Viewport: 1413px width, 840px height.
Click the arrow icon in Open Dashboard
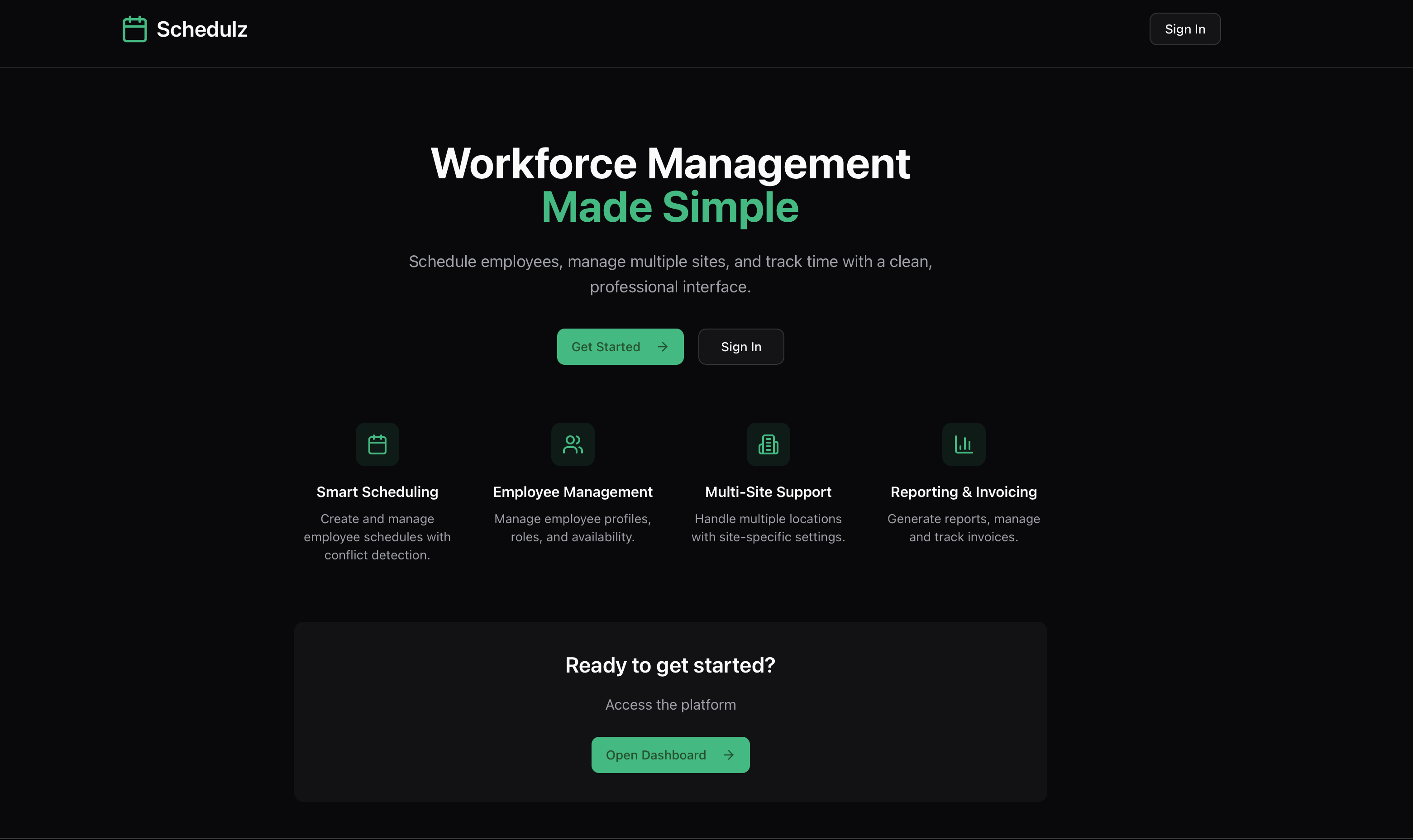[x=728, y=754]
